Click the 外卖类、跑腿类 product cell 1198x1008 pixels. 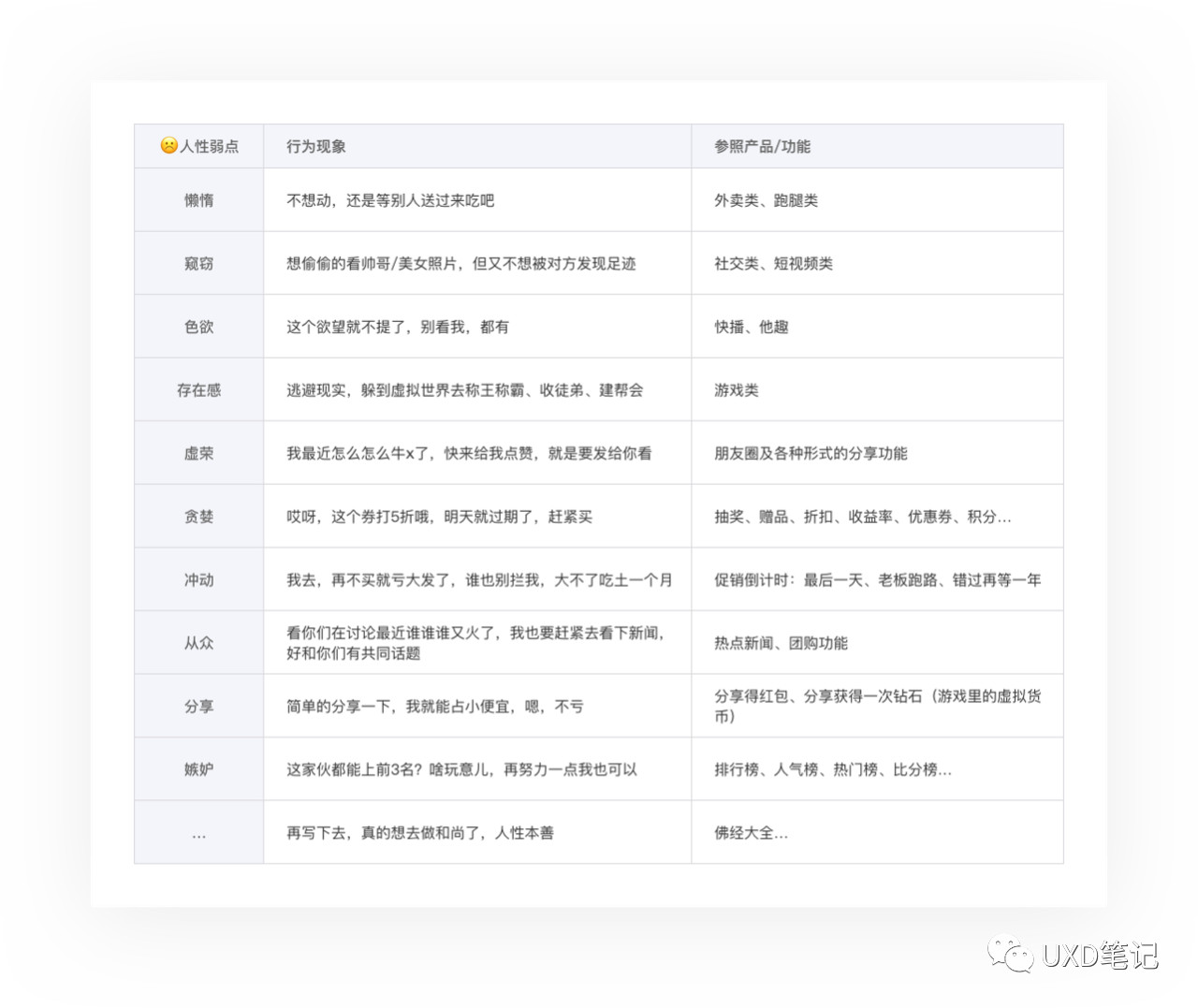coord(766,200)
